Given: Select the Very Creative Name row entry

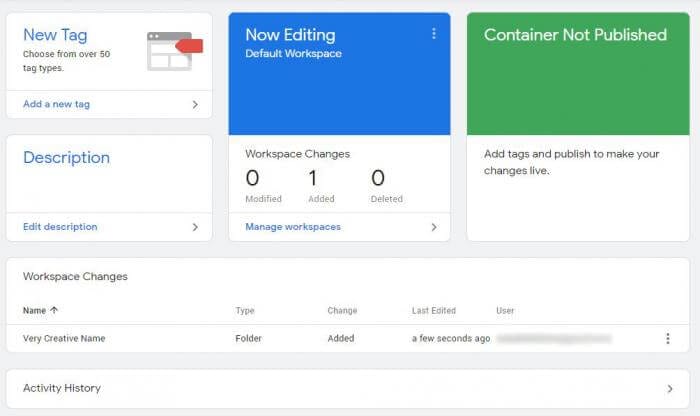Looking at the screenshot, I should coord(64,338).
